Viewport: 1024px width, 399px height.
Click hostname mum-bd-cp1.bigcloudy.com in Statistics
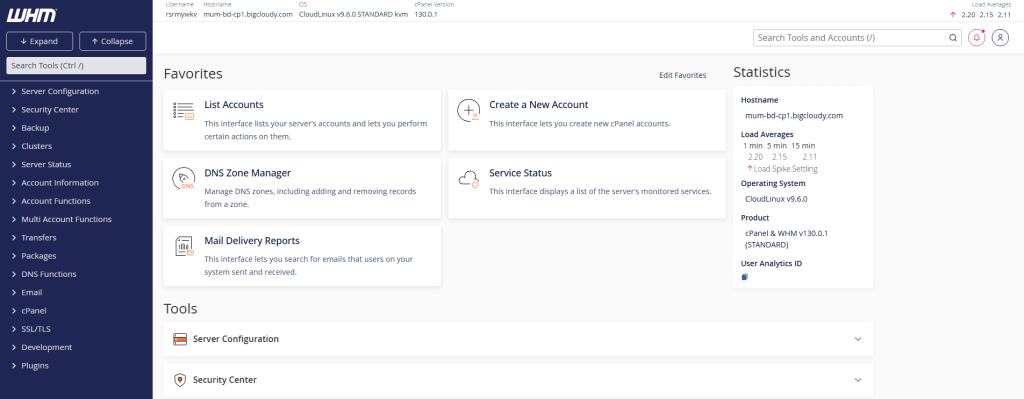pyautogui.click(x=794, y=116)
